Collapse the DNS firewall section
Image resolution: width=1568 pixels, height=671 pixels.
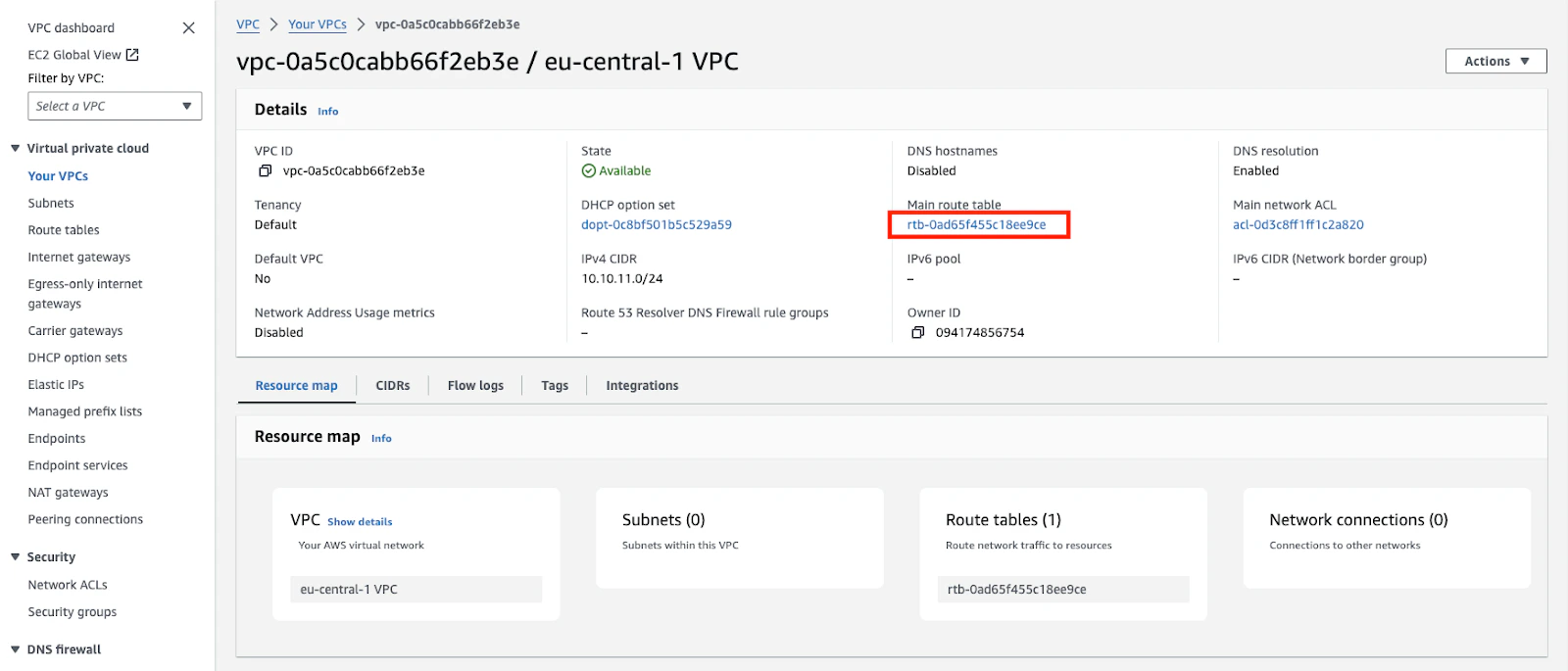(x=16, y=649)
